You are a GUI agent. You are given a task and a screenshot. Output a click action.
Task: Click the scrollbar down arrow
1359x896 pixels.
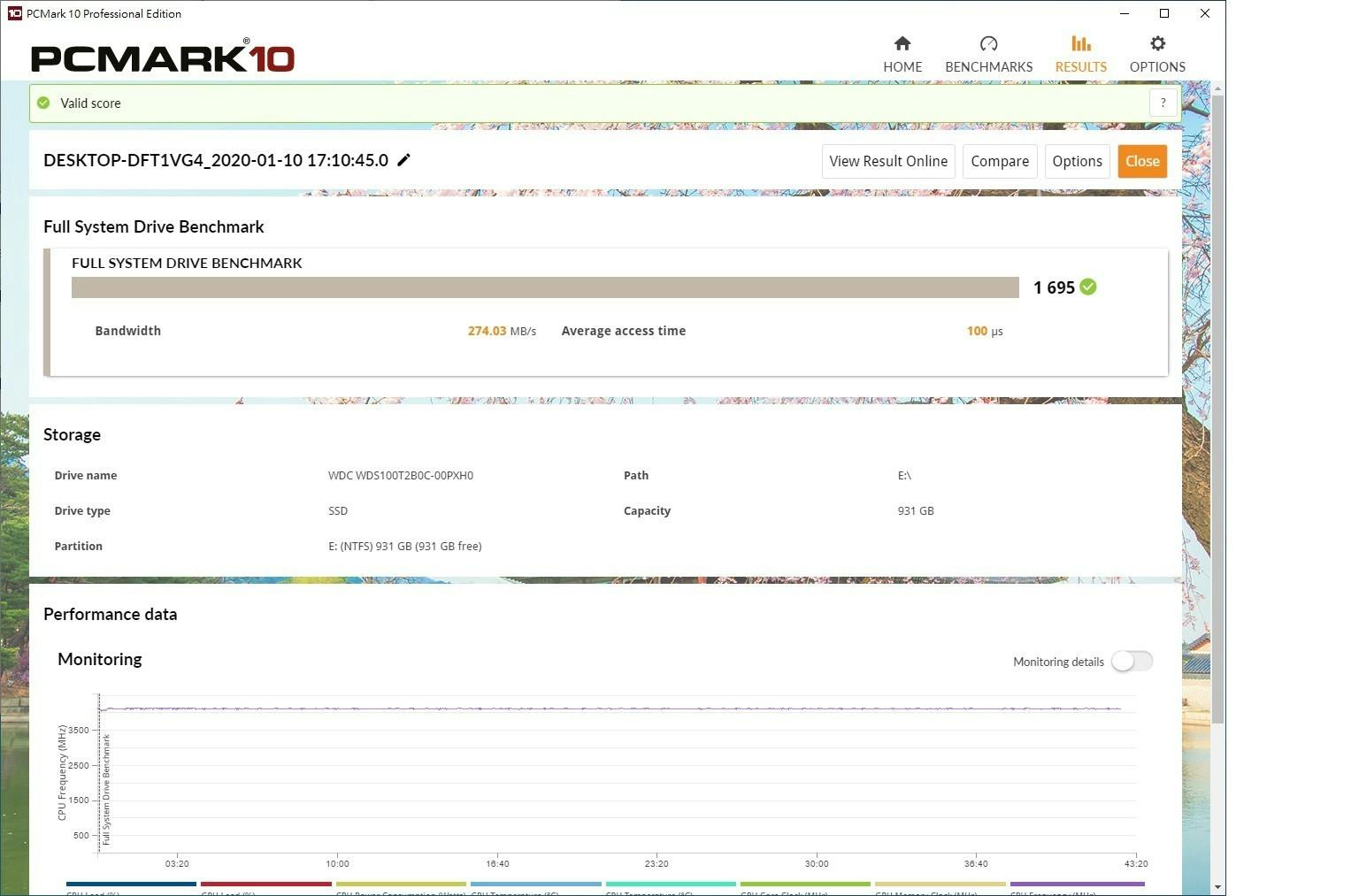coord(1217,887)
